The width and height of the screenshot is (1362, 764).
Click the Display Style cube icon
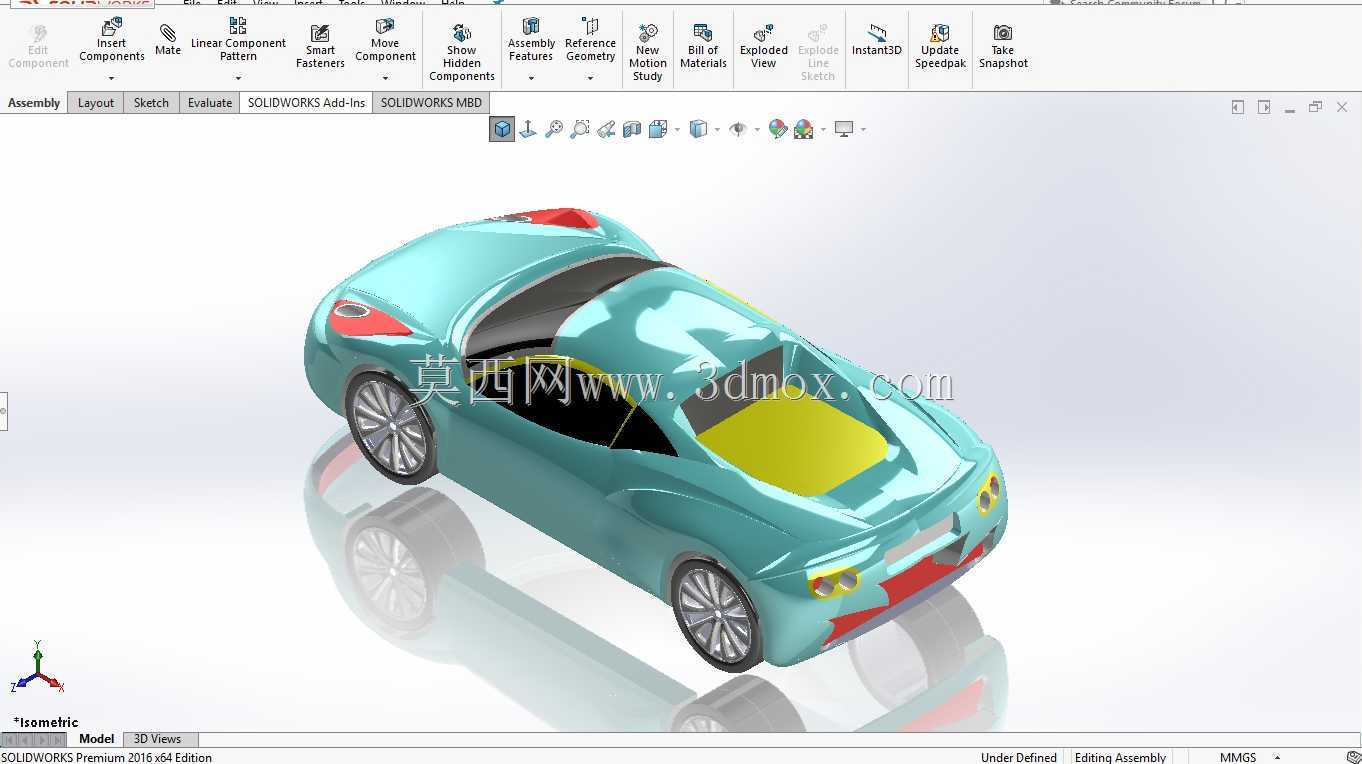[699, 129]
